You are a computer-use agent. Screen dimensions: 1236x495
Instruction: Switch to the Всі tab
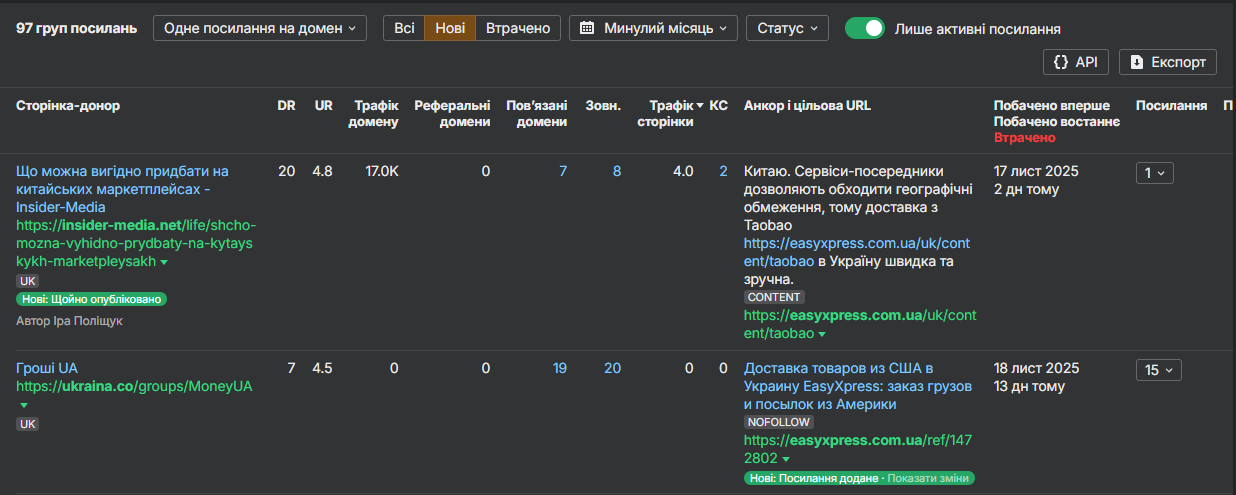pos(404,28)
